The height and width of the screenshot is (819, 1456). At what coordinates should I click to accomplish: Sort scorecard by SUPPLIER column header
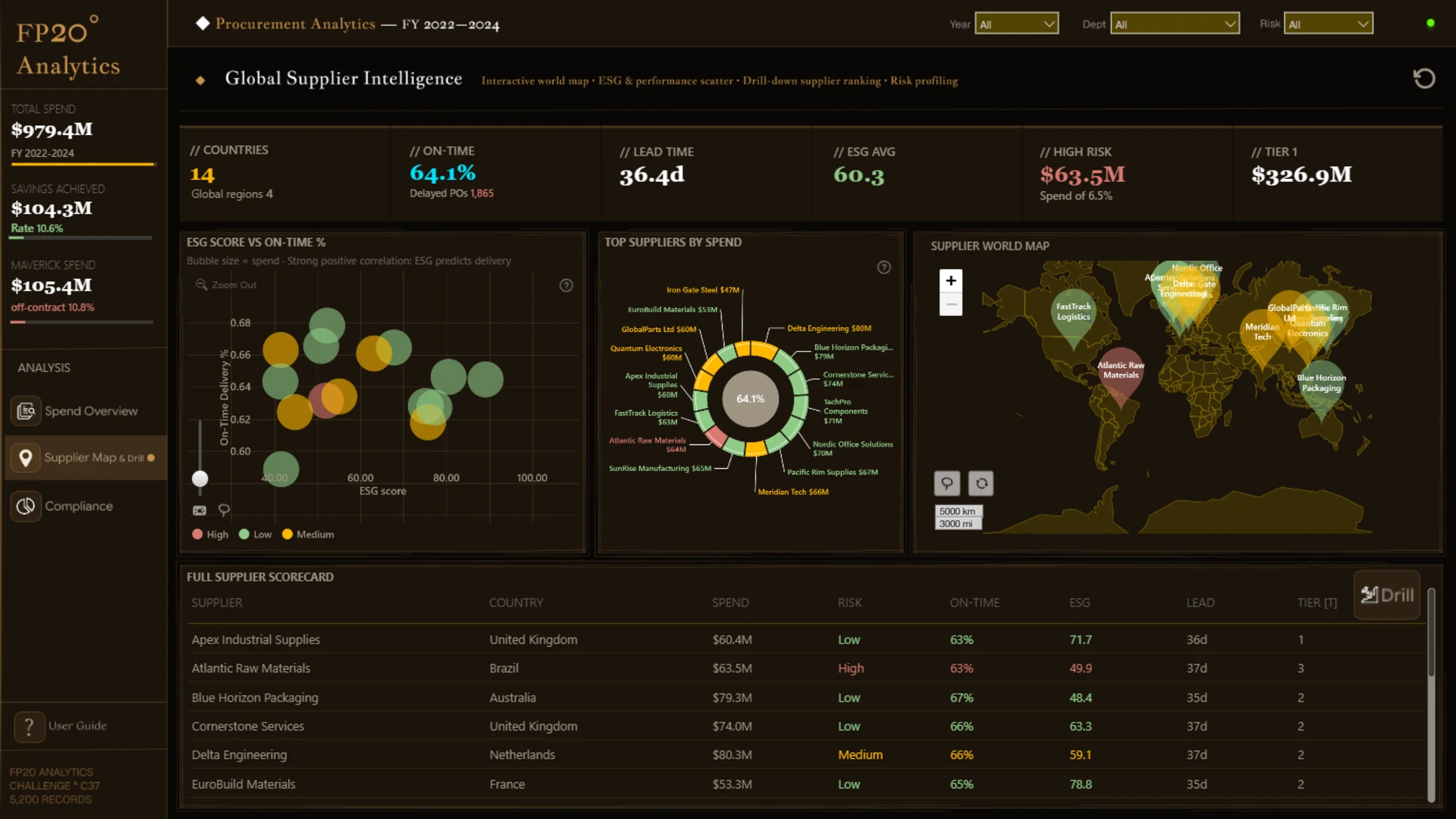pos(217,603)
